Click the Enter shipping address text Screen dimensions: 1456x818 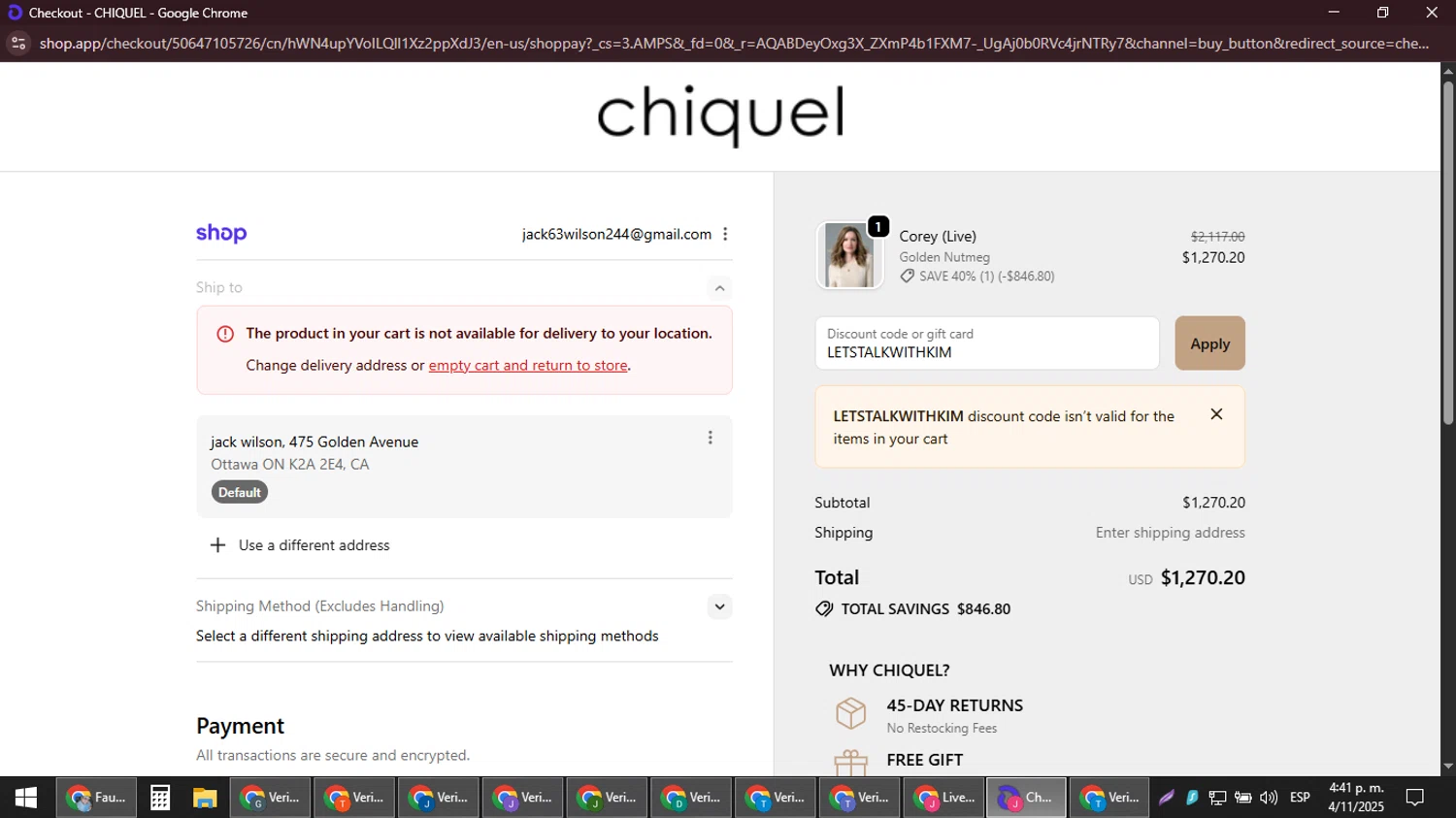pos(1170,533)
